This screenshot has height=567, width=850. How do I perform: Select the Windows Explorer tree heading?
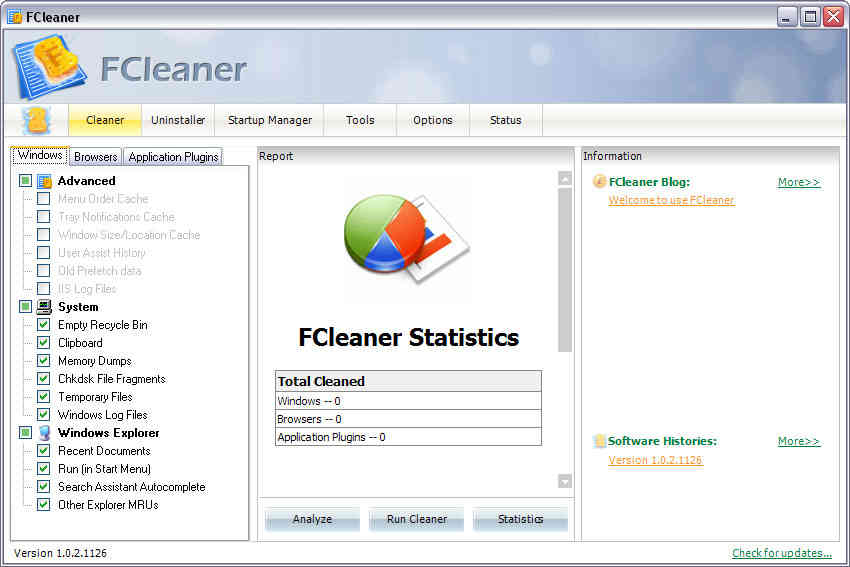(108, 433)
